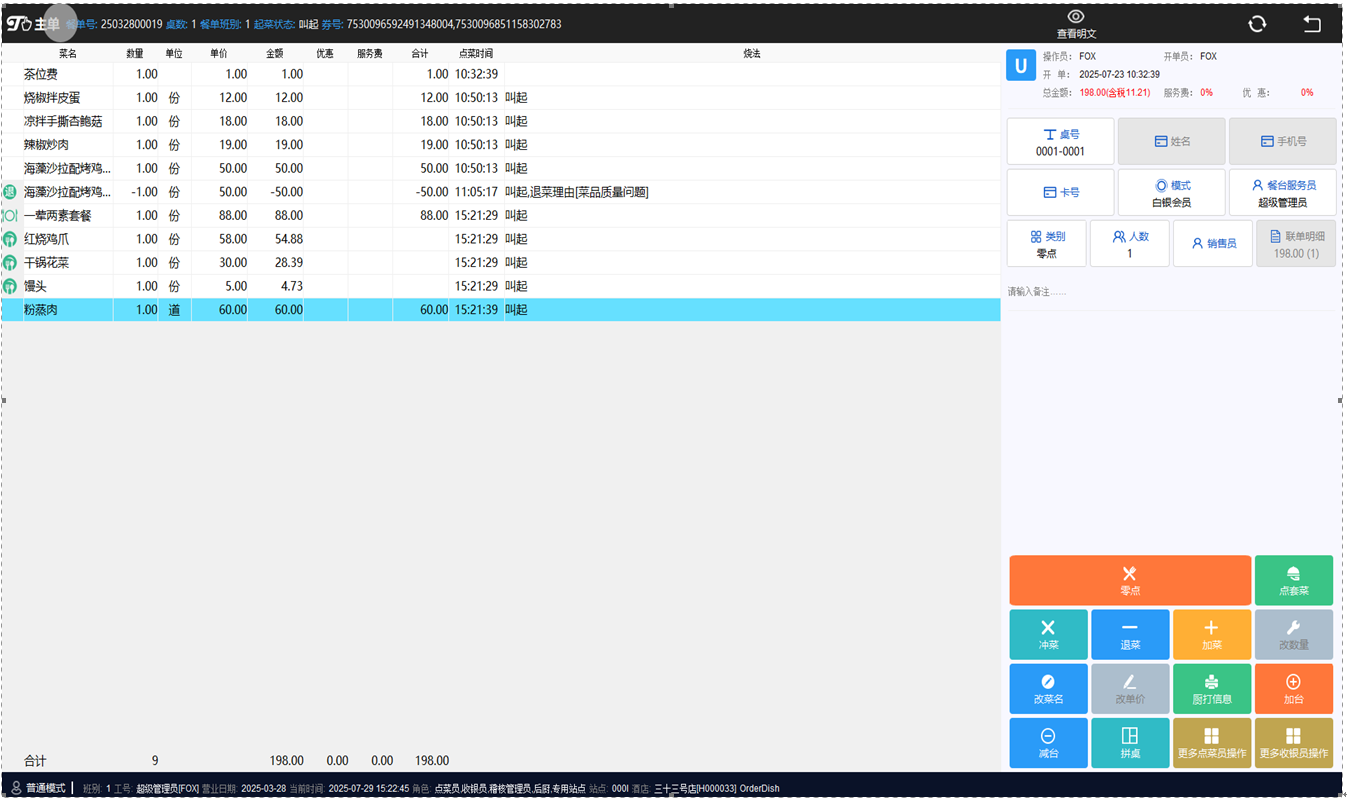This screenshot has width=1347, height=800.
Task: Click the set-meal icon beside 一荤两素套餐
Action: click(10, 215)
